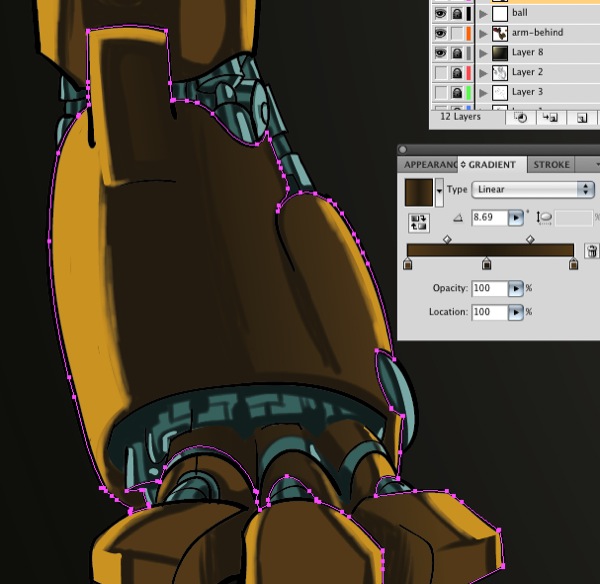Image resolution: width=600 pixels, height=584 pixels.
Task: Click the gradient slider bar
Action: pyautogui.click(x=490, y=250)
